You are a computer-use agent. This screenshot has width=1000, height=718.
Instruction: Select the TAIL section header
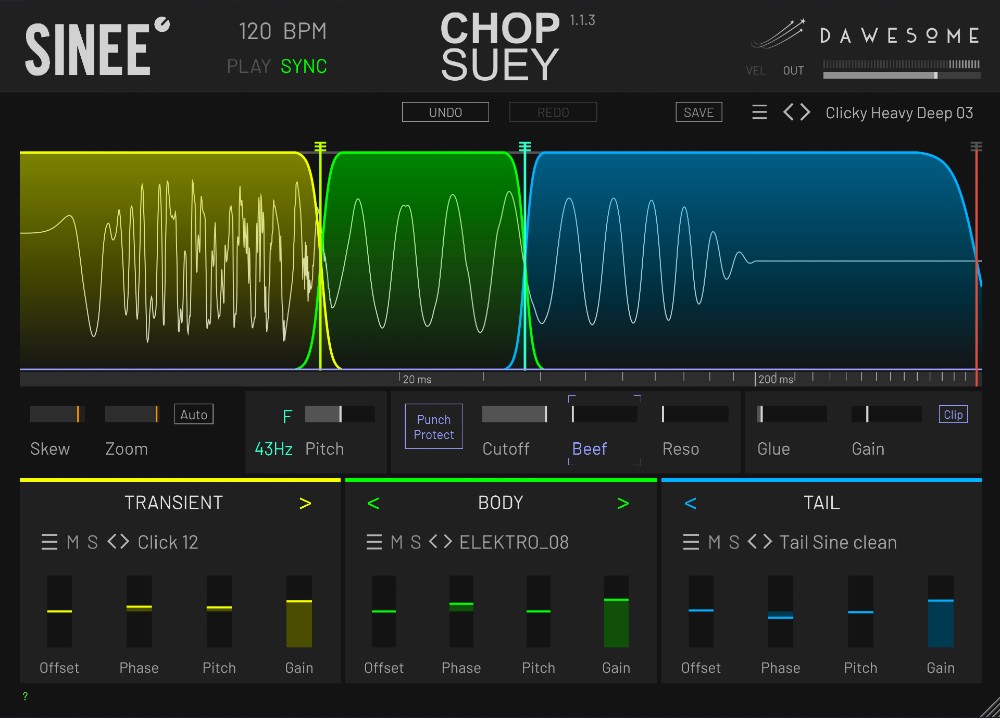click(x=821, y=503)
